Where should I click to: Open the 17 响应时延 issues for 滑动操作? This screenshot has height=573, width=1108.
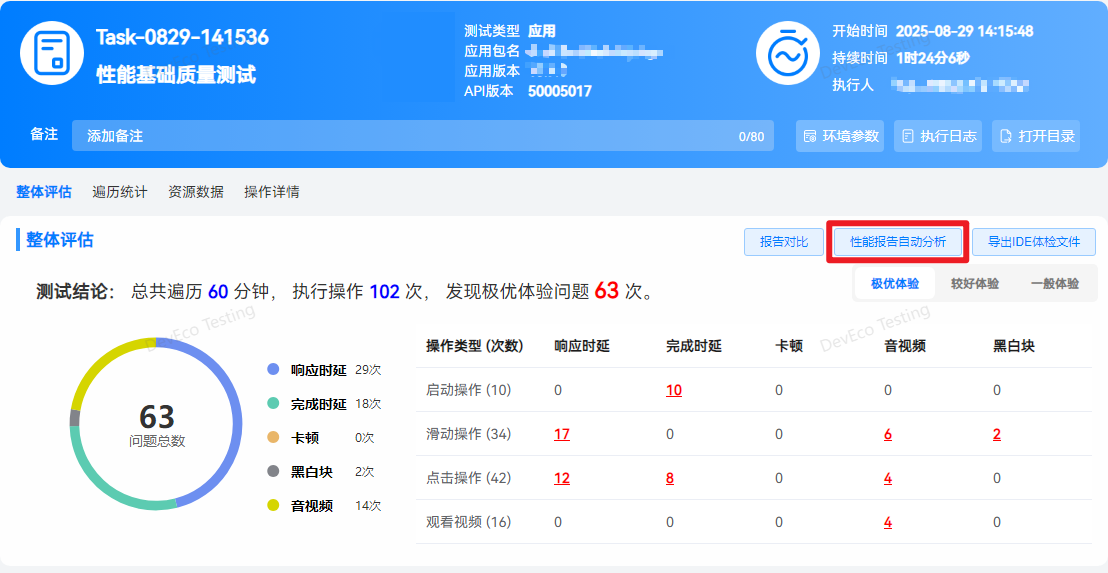point(562,435)
